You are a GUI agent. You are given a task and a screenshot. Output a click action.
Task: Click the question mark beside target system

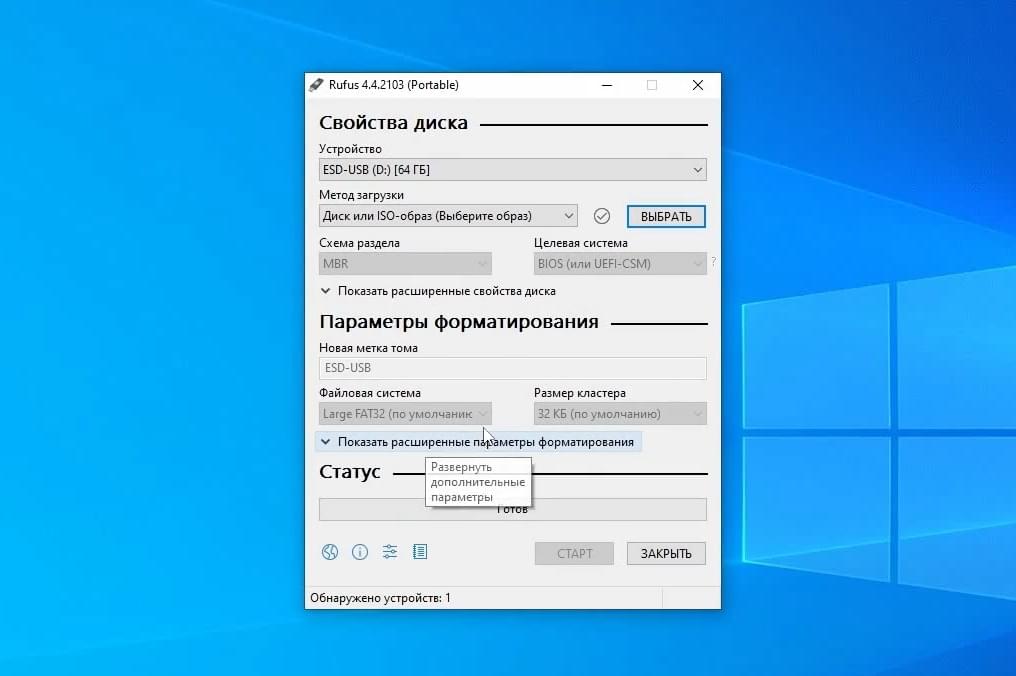[x=713, y=261]
